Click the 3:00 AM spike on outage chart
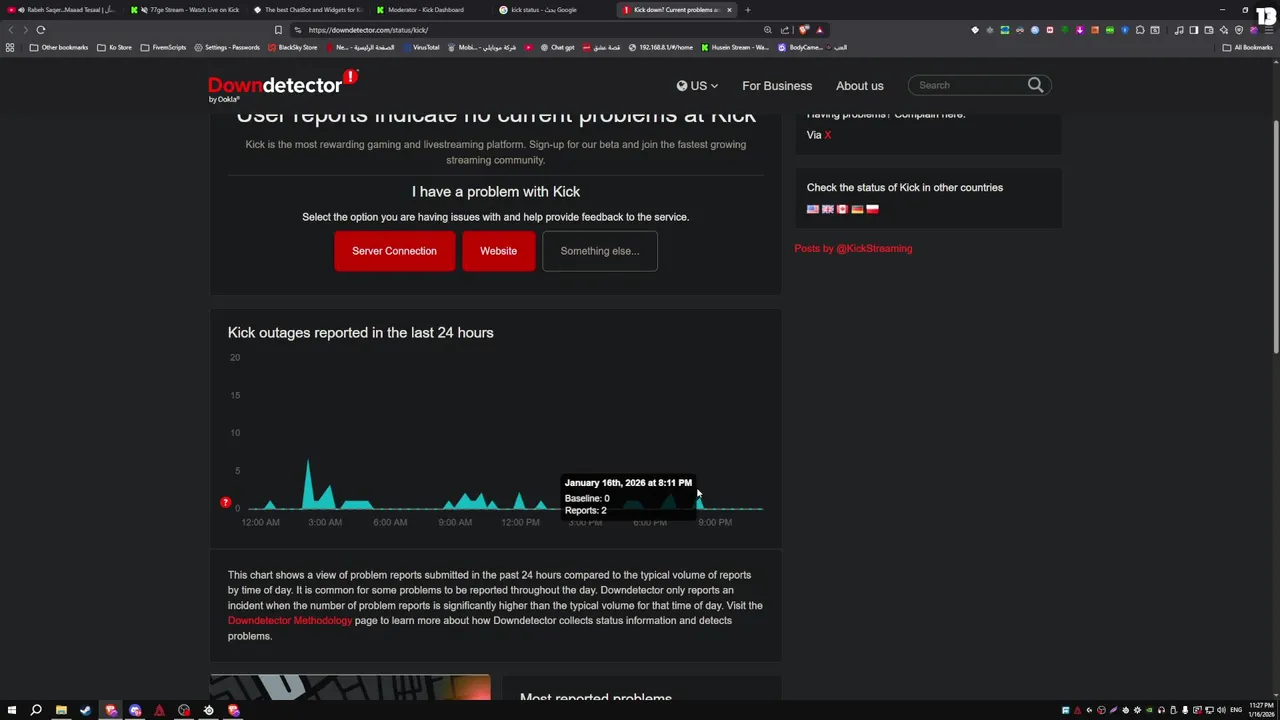This screenshot has height=720, width=1280. pos(308,483)
